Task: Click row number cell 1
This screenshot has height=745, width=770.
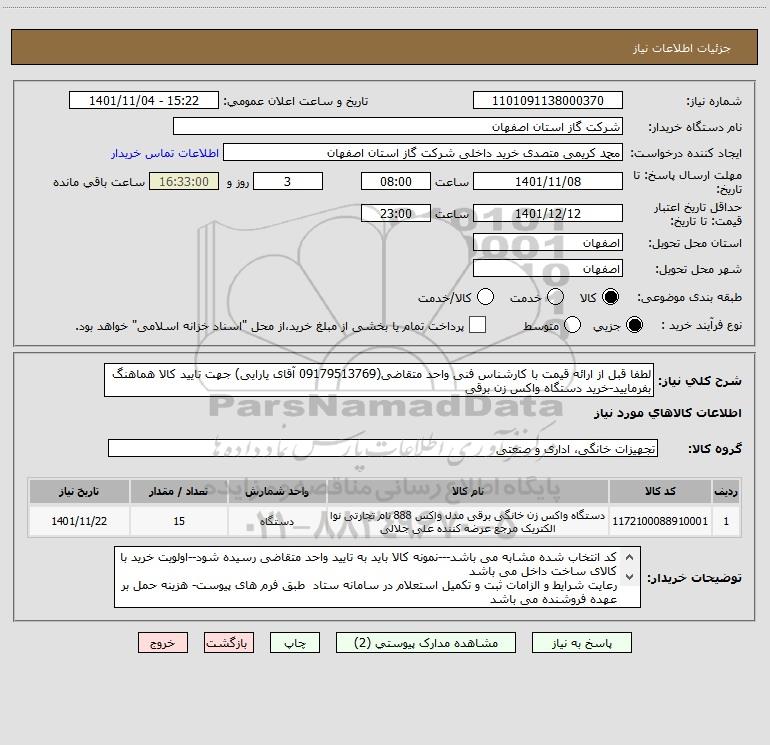Action: coord(726,521)
